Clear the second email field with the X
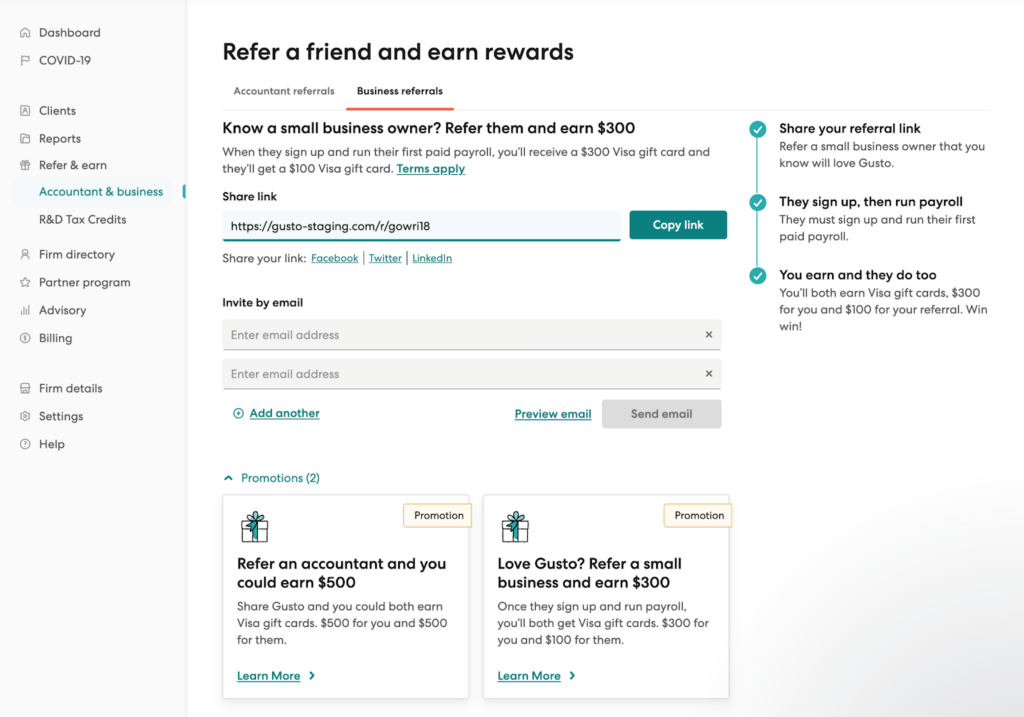 709,374
